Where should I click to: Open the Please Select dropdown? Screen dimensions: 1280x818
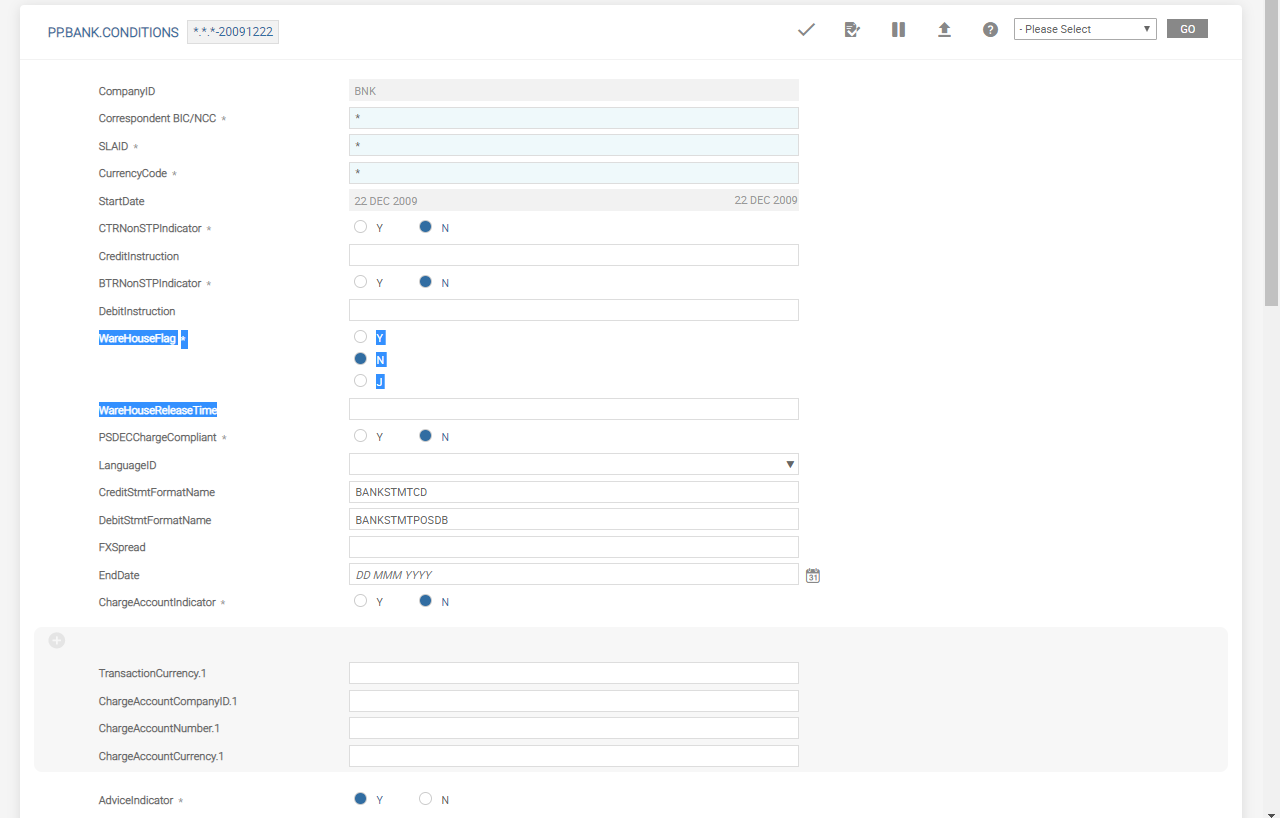click(1085, 29)
